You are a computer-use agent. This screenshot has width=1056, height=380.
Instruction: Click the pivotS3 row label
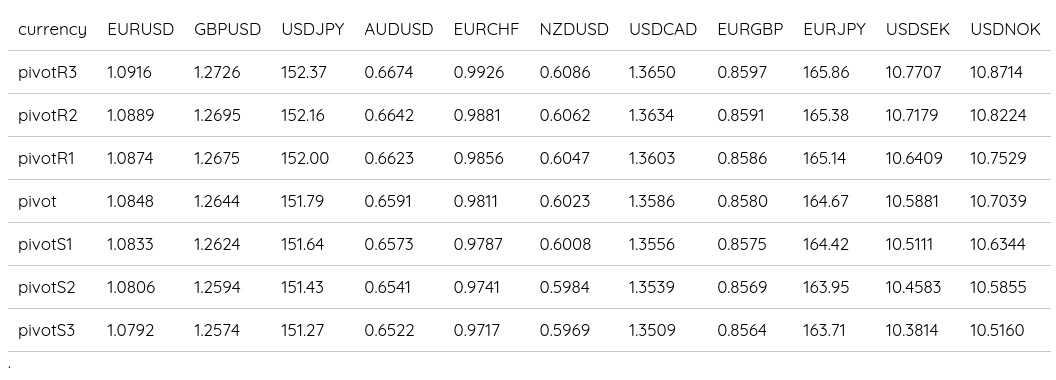click(x=46, y=331)
